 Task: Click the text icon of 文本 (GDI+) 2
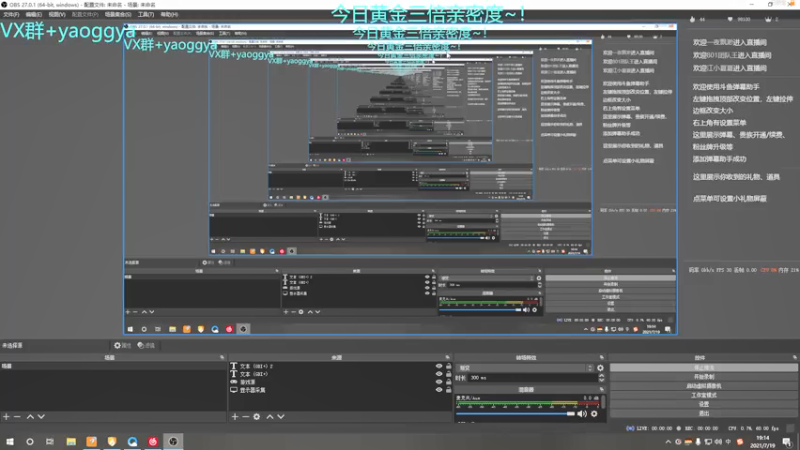pyautogui.click(x=233, y=366)
